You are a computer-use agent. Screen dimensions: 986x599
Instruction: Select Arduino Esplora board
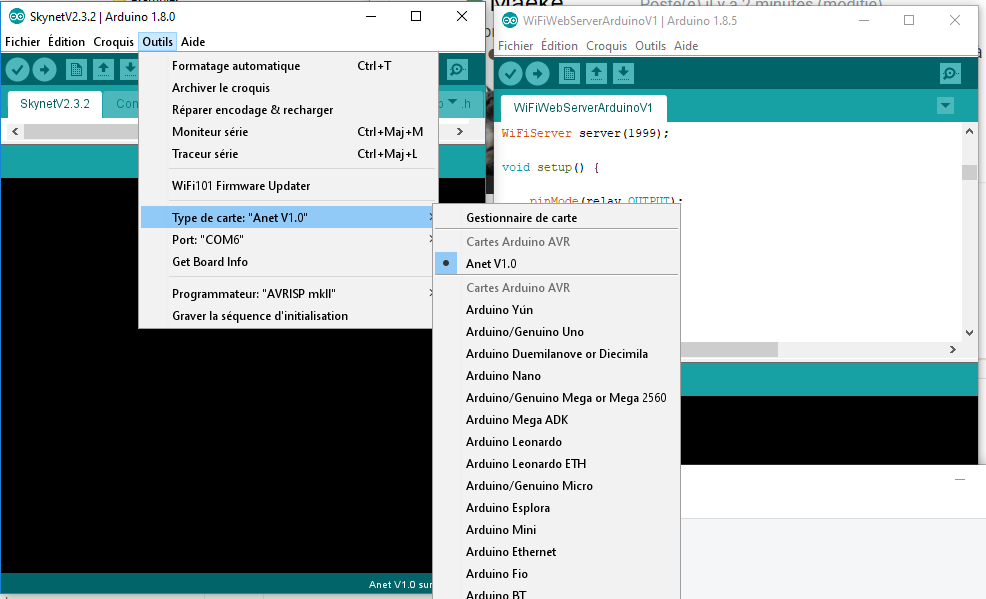[x=557, y=507]
